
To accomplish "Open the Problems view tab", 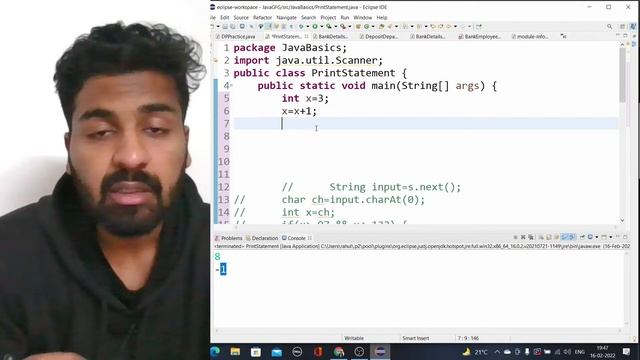I will [x=229, y=238].
